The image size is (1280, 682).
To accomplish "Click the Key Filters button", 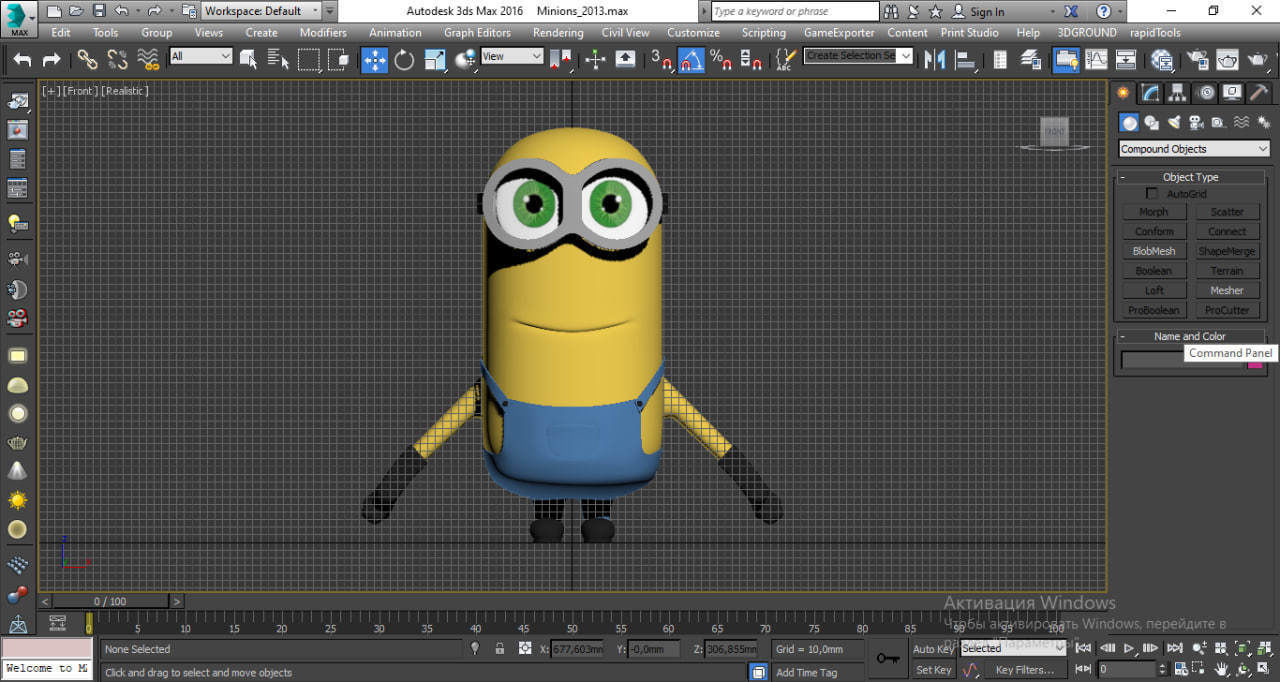I will point(1025,670).
